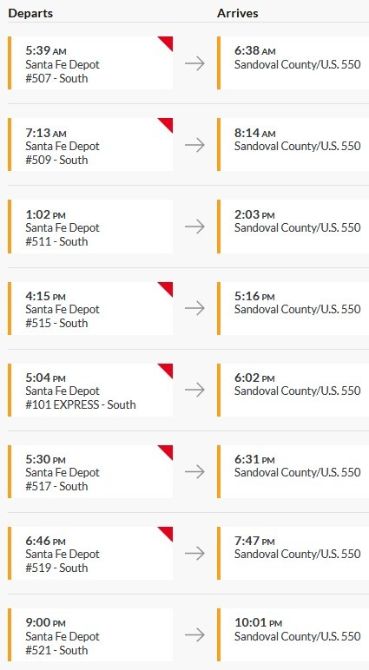This screenshot has height=670, width=369.
Task: Click the Arrives column header
Action: [237, 13]
